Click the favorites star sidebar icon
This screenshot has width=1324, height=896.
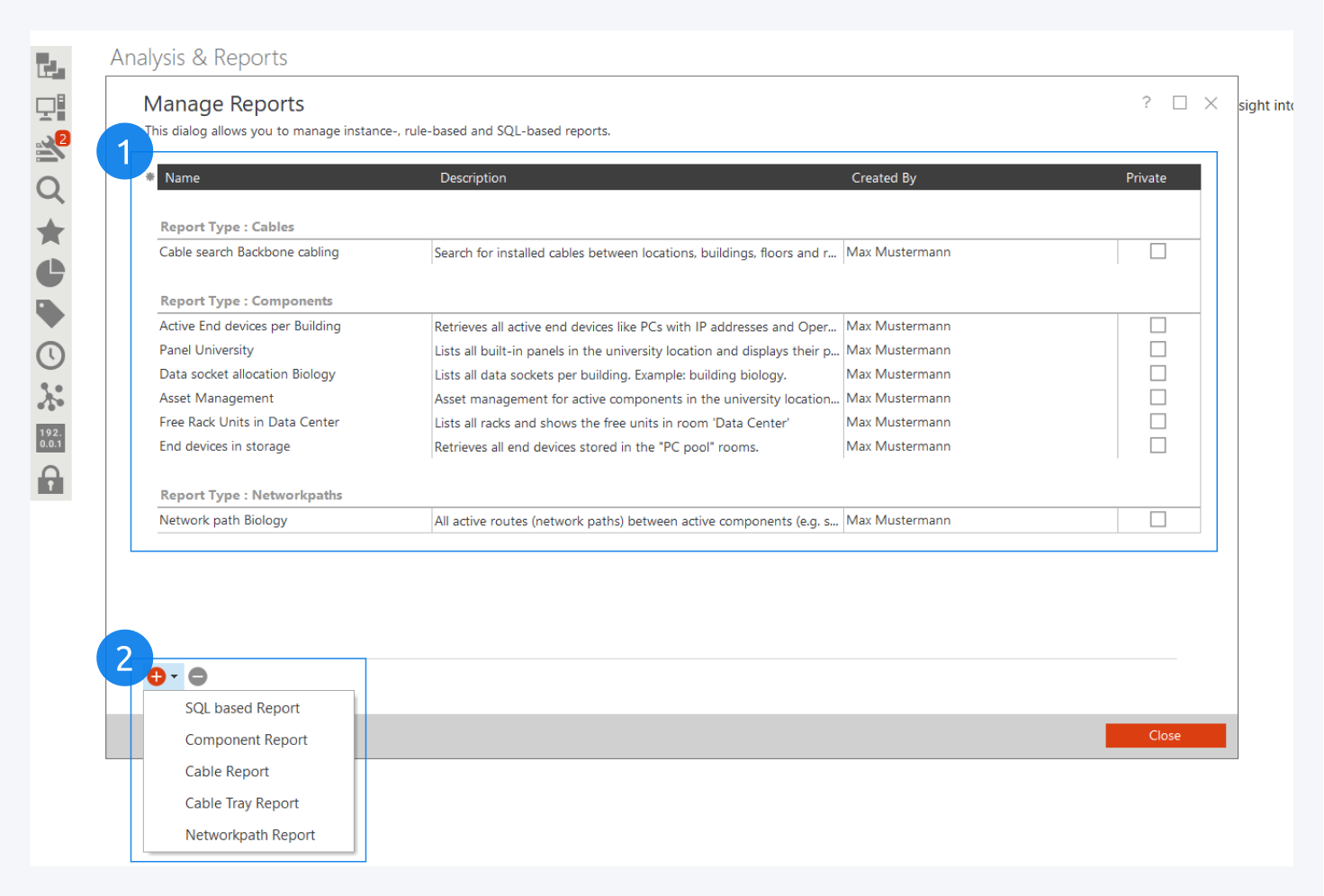pos(50,232)
